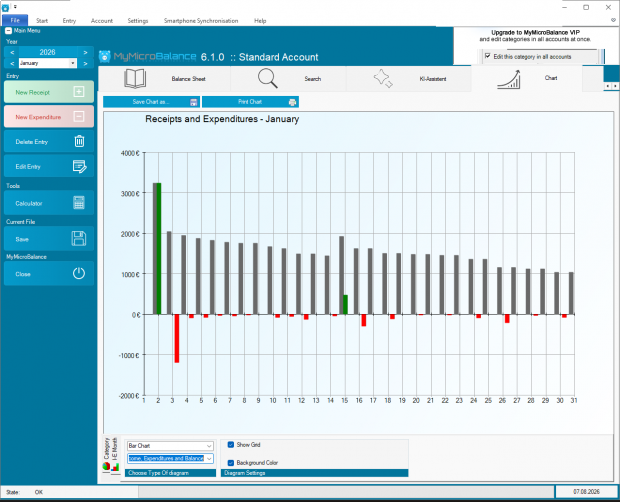The height and width of the screenshot is (502, 620).
Task: Click the I-E Month bar chart icon
Action: 115,467
